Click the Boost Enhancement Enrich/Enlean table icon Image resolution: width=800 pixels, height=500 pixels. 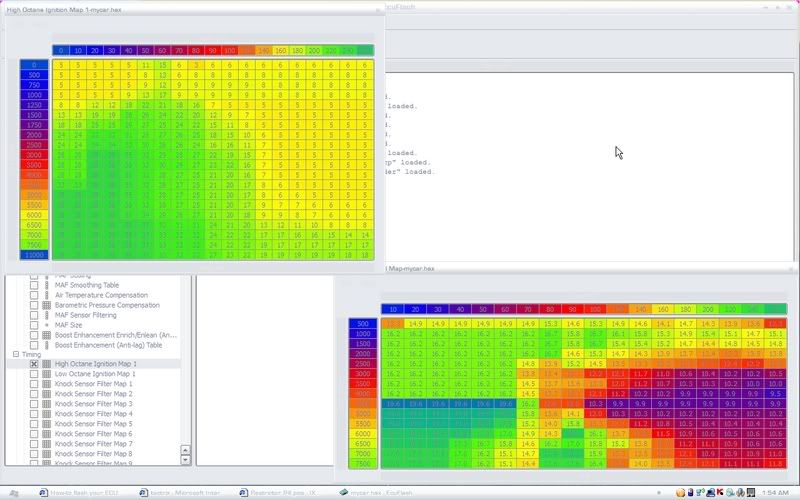pos(47,335)
